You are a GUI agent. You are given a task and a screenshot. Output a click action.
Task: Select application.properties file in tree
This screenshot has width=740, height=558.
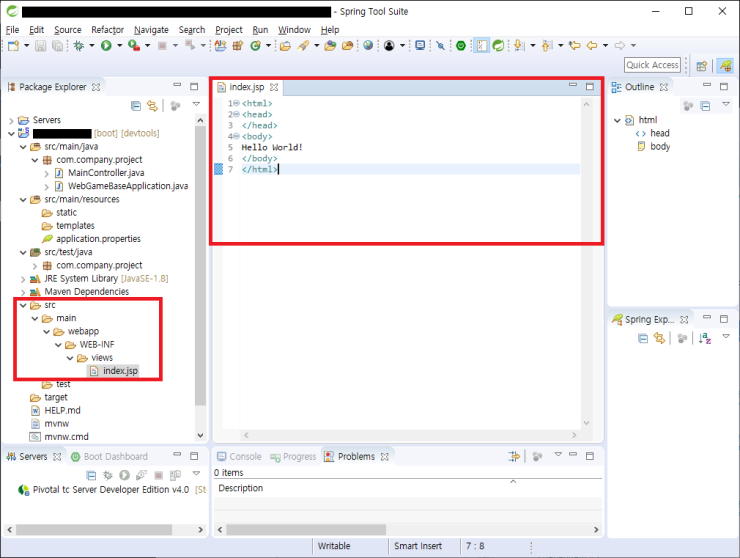(98, 239)
